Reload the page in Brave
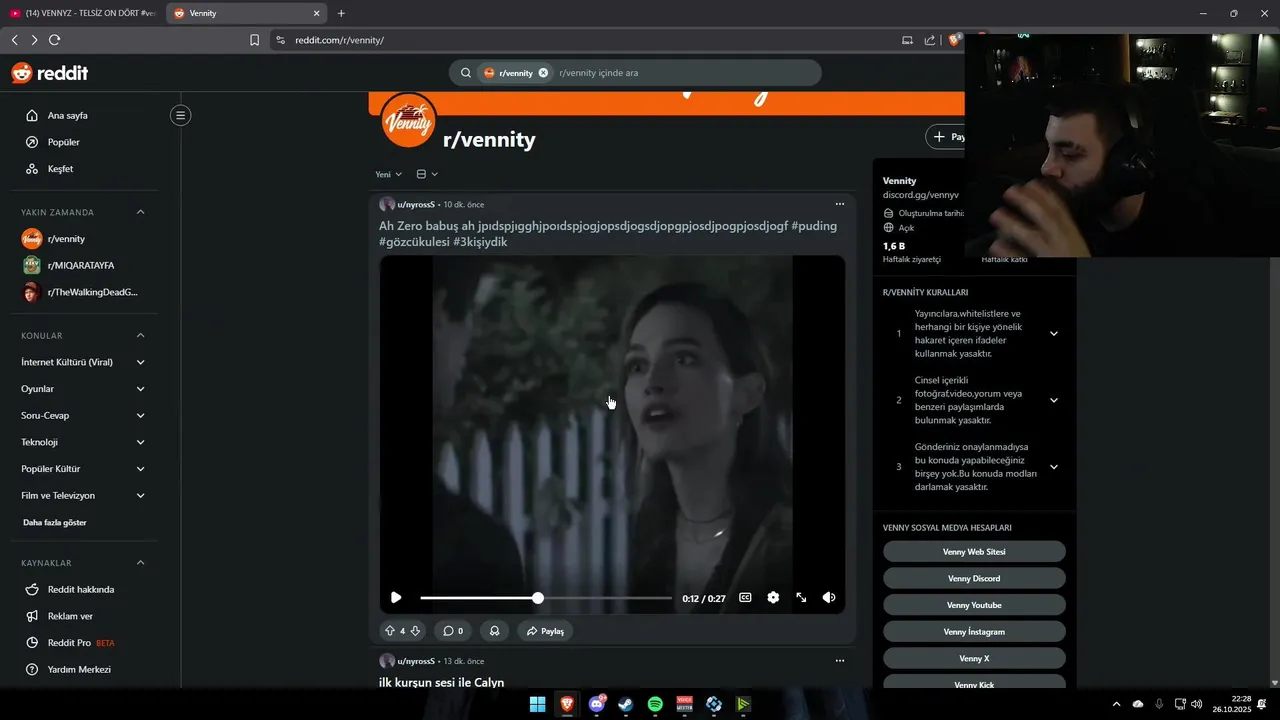 point(54,40)
